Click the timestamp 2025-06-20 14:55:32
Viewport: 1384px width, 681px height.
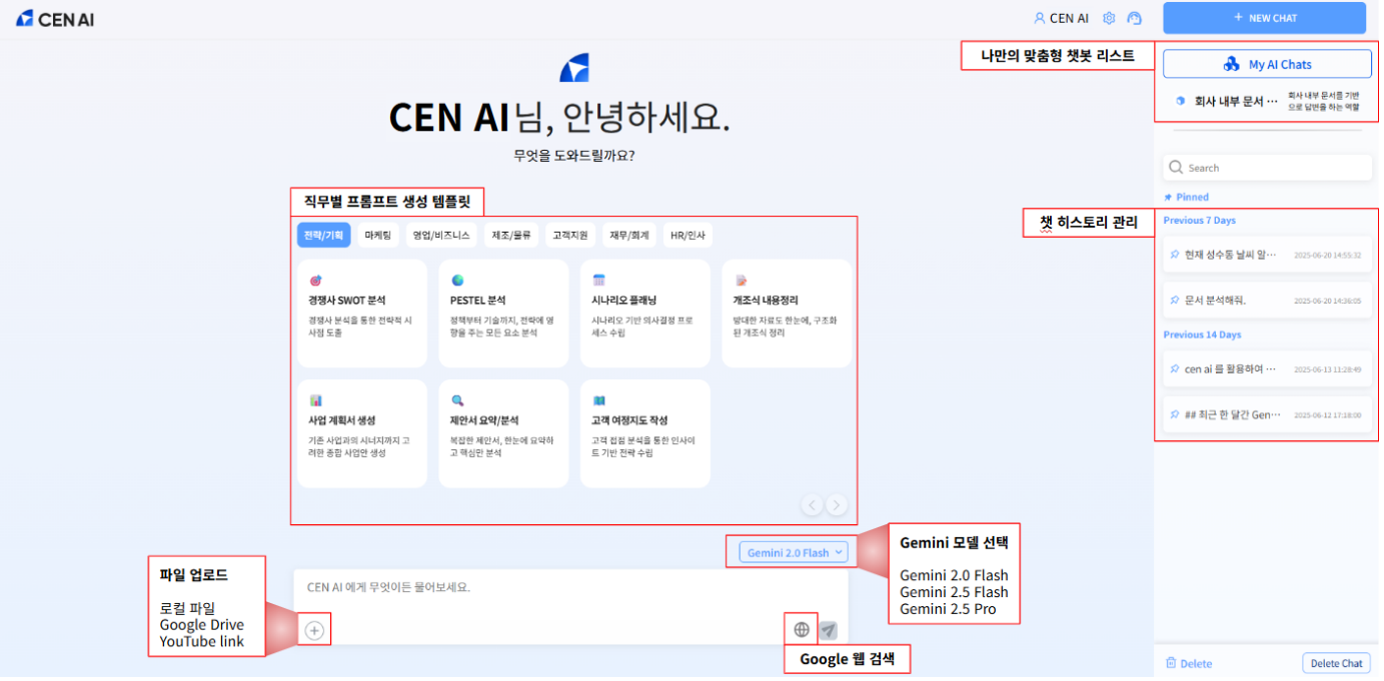(x=1327, y=256)
